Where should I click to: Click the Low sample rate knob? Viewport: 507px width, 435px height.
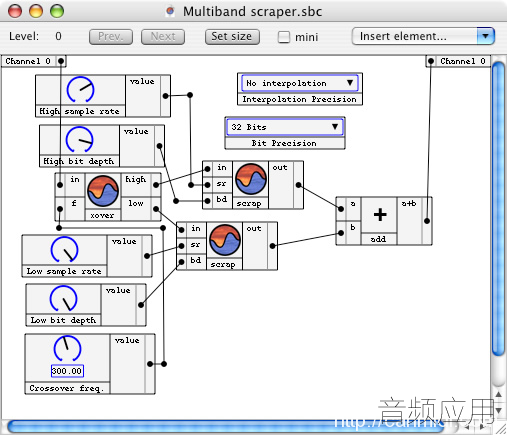tap(65, 249)
